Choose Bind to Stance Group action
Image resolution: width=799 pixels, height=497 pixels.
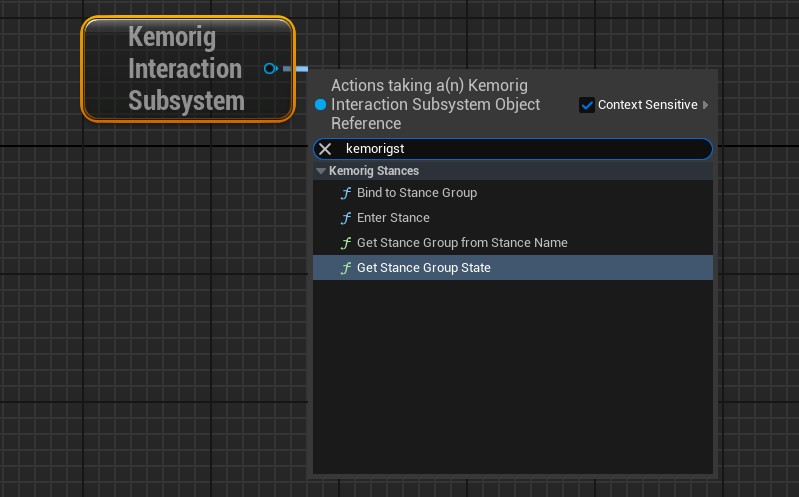(417, 193)
